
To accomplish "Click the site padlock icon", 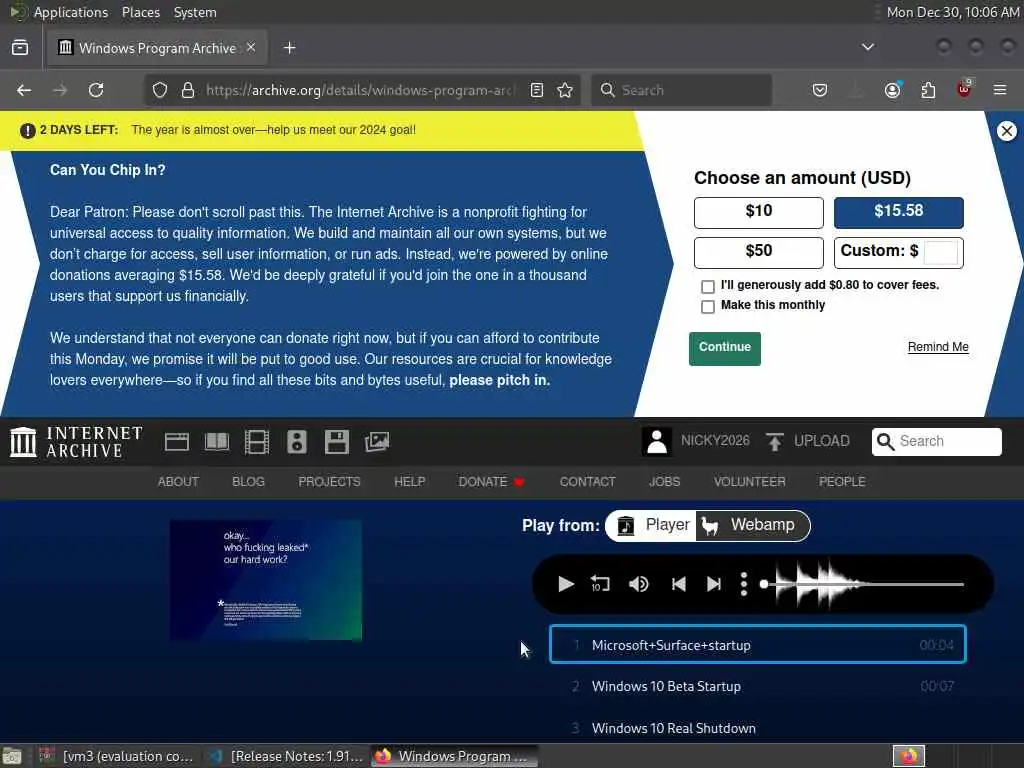I will [x=188, y=90].
